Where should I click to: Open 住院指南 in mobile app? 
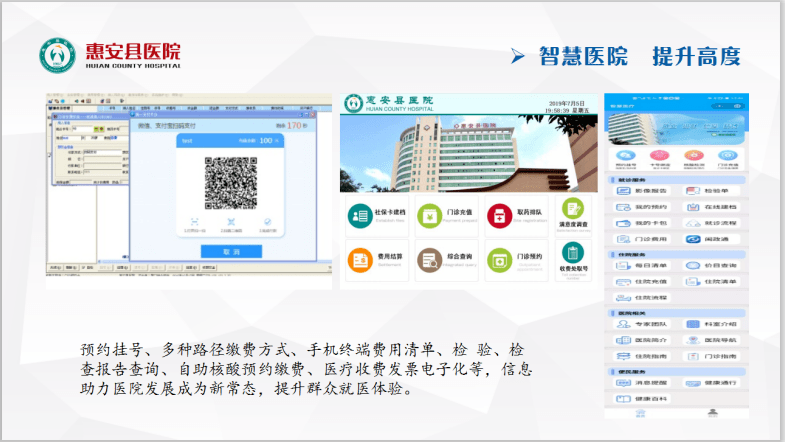click(642, 356)
